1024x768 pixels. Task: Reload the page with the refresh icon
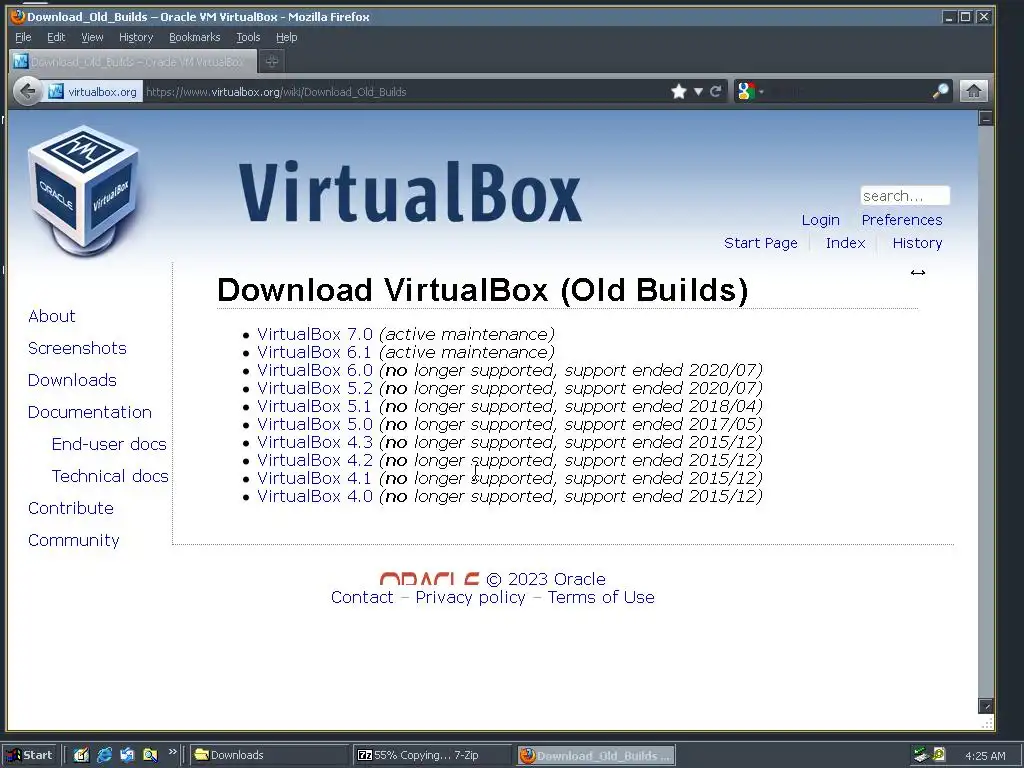[x=715, y=91]
